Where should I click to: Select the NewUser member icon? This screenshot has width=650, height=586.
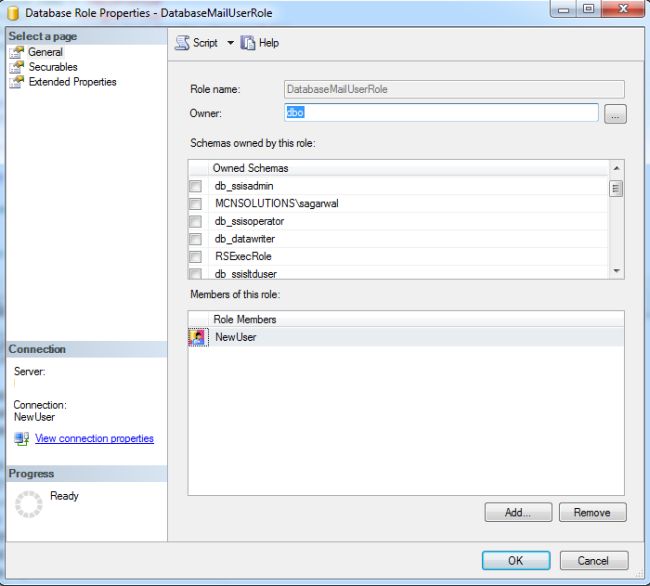click(x=198, y=337)
